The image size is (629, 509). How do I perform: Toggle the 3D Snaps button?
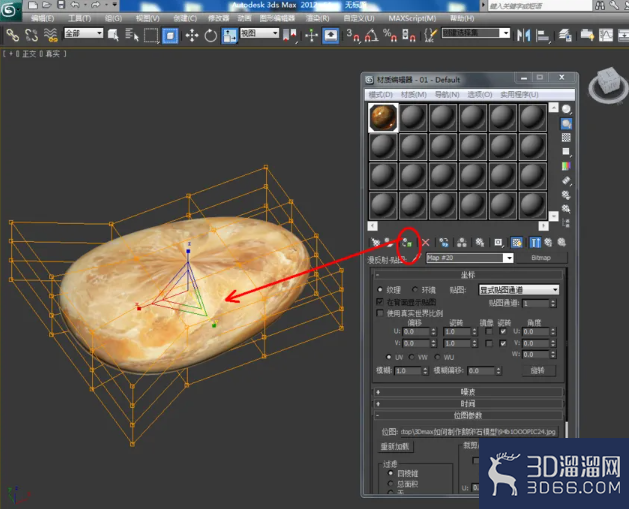tap(352, 35)
